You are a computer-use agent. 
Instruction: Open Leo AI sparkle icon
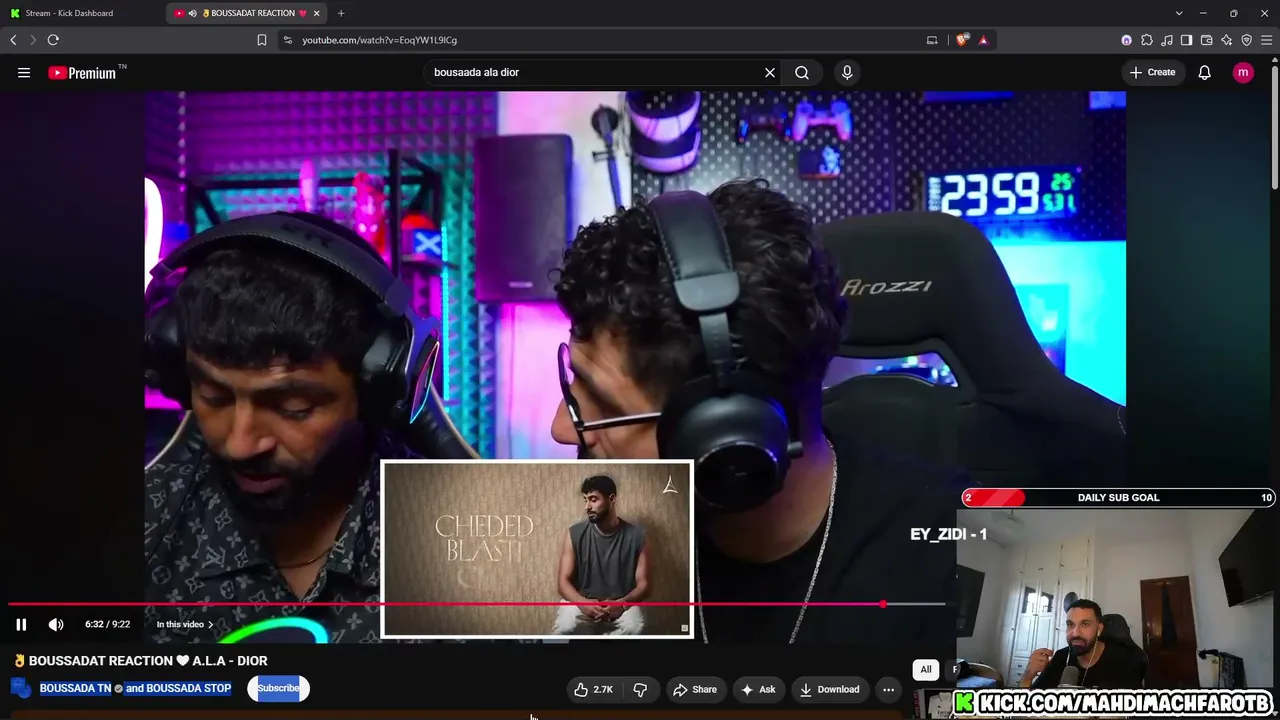[x=1227, y=40]
